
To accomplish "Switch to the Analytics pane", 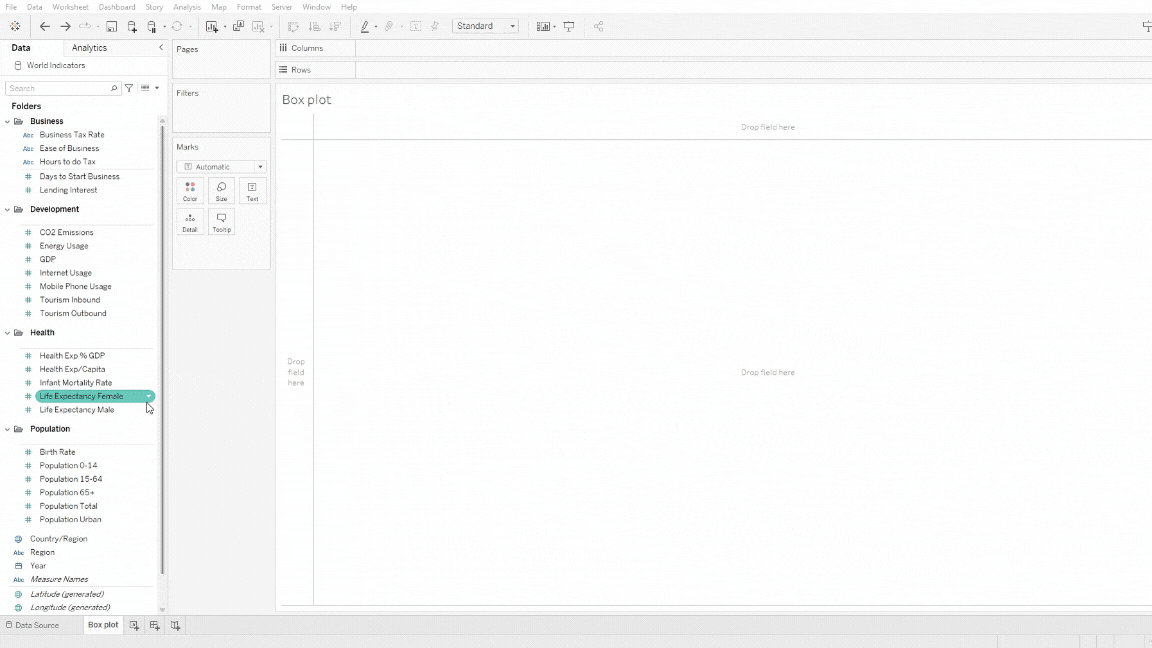I will (x=89, y=47).
